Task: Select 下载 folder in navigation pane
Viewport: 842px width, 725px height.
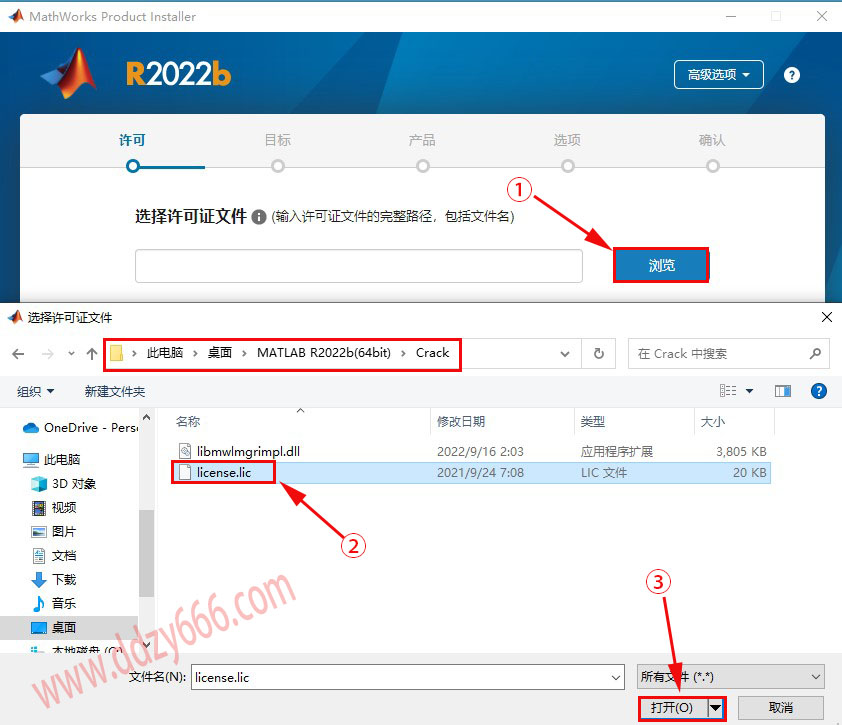Action: [x=54, y=579]
